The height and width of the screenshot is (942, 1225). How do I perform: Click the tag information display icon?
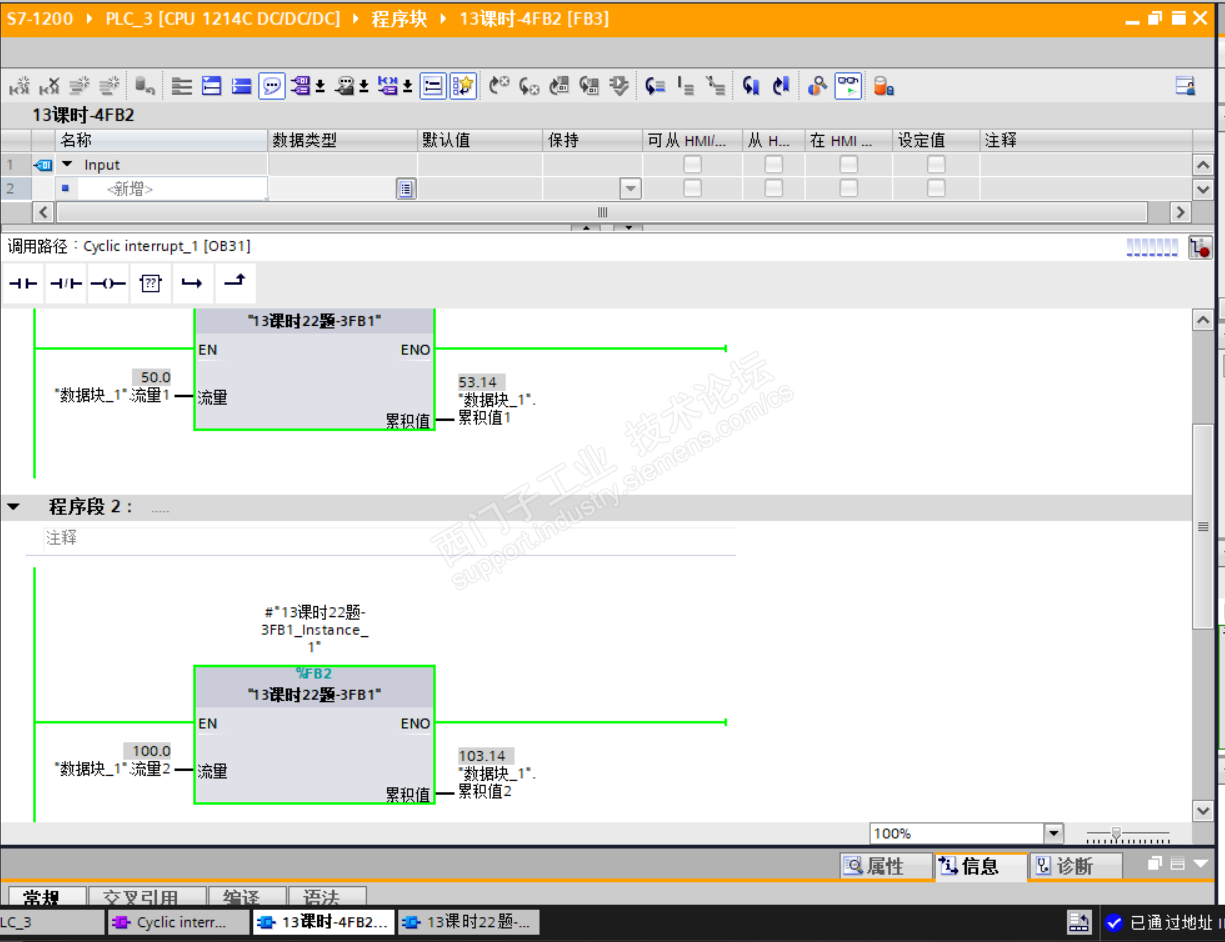coord(345,87)
